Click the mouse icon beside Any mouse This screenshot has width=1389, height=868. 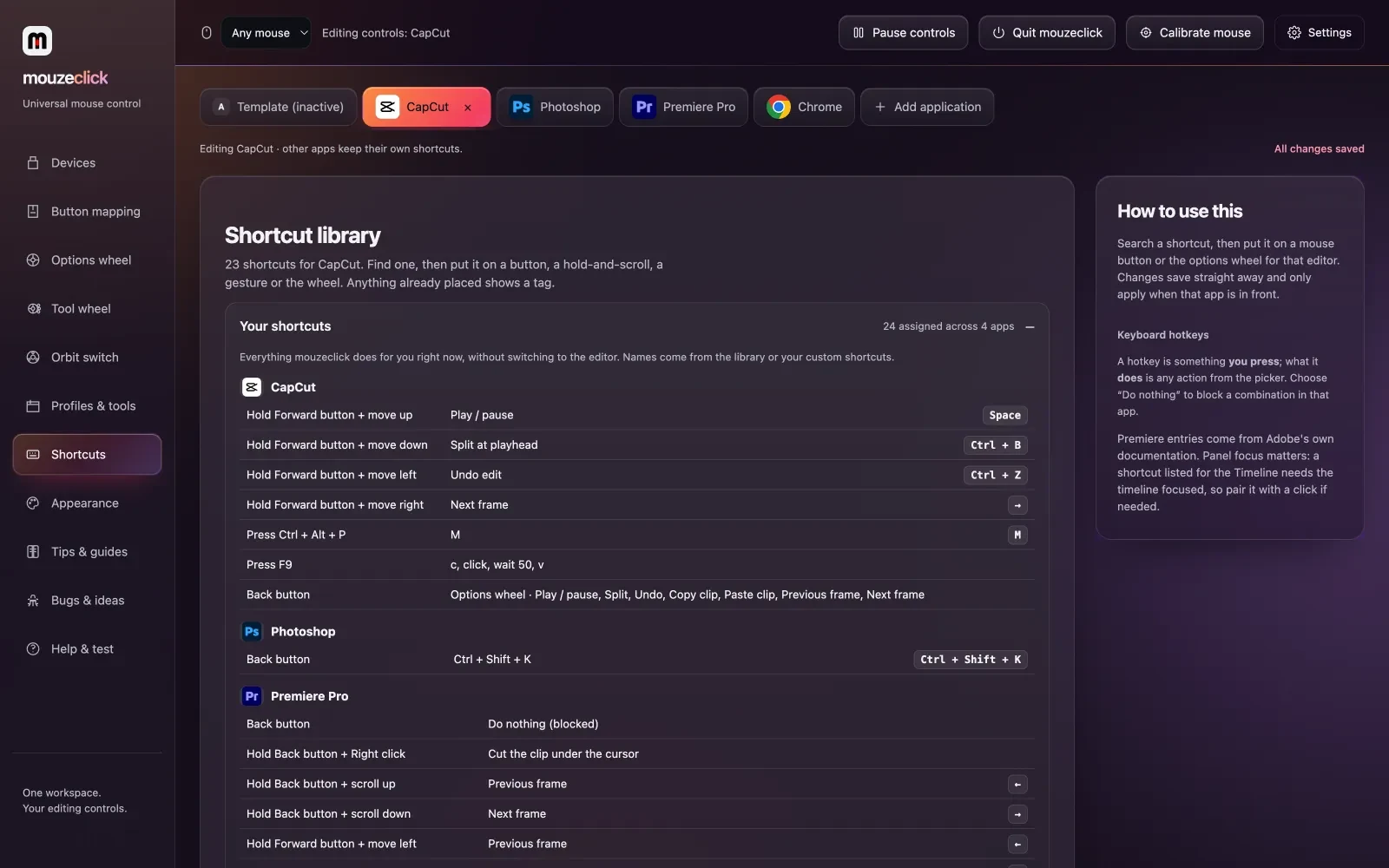point(207,33)
